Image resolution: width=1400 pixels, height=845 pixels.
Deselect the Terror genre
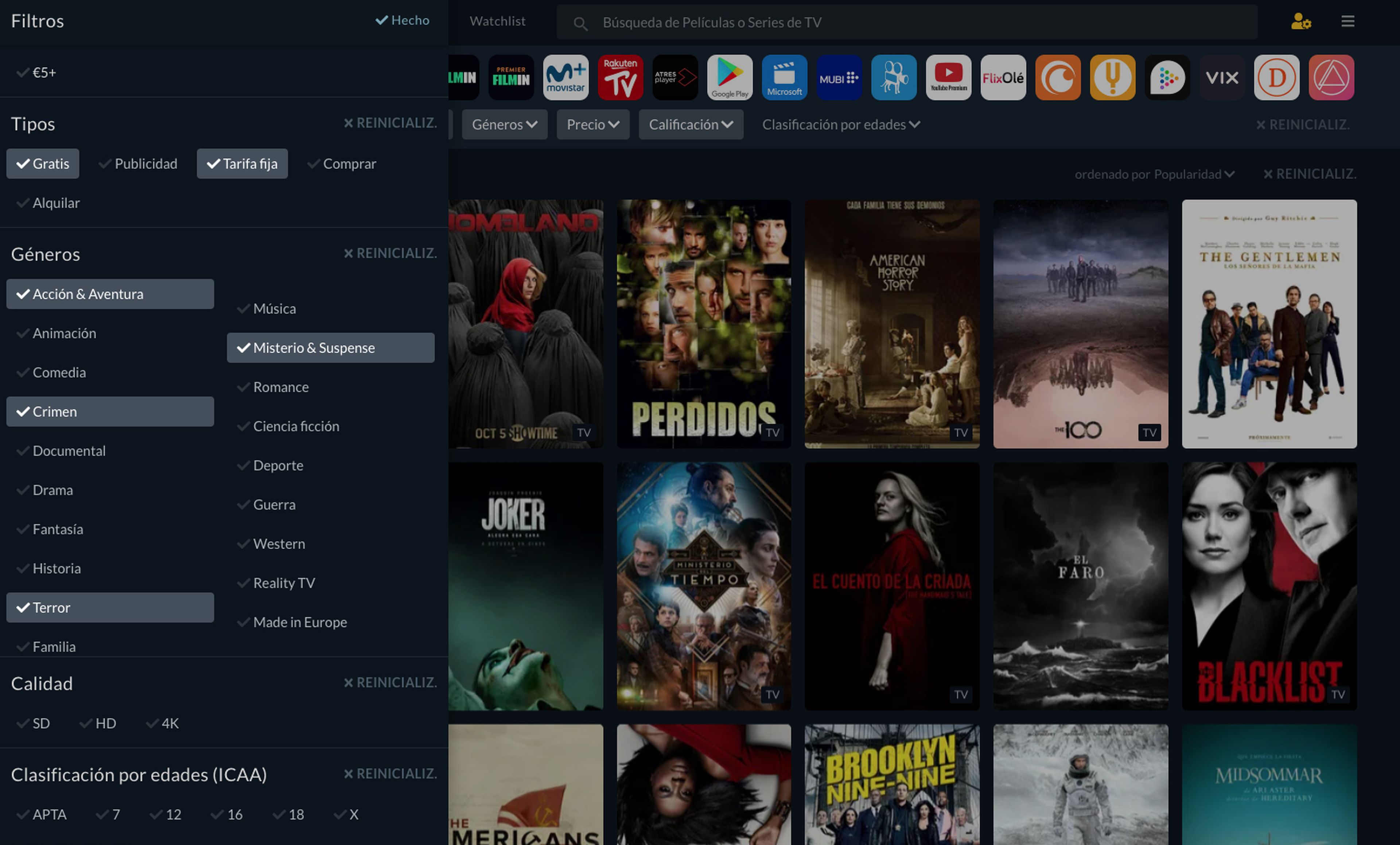coord(110,607)
